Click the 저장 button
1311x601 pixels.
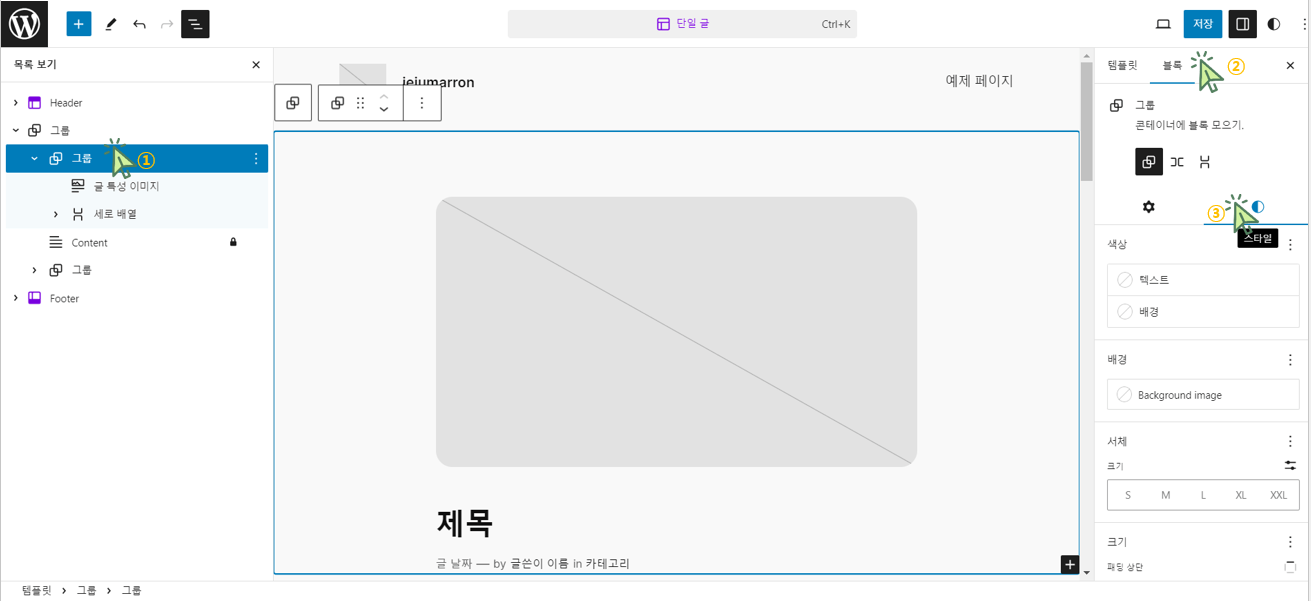(1203, 24)
